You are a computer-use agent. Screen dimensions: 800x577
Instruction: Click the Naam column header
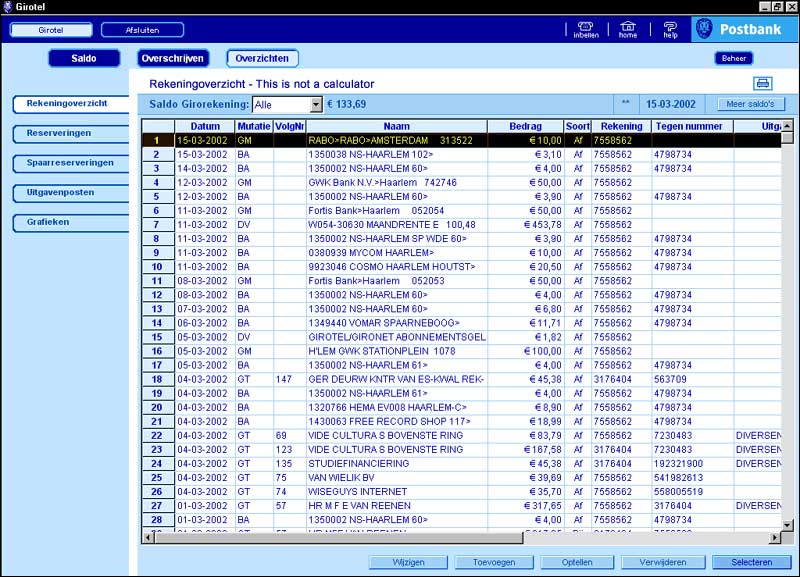point(396,126)
